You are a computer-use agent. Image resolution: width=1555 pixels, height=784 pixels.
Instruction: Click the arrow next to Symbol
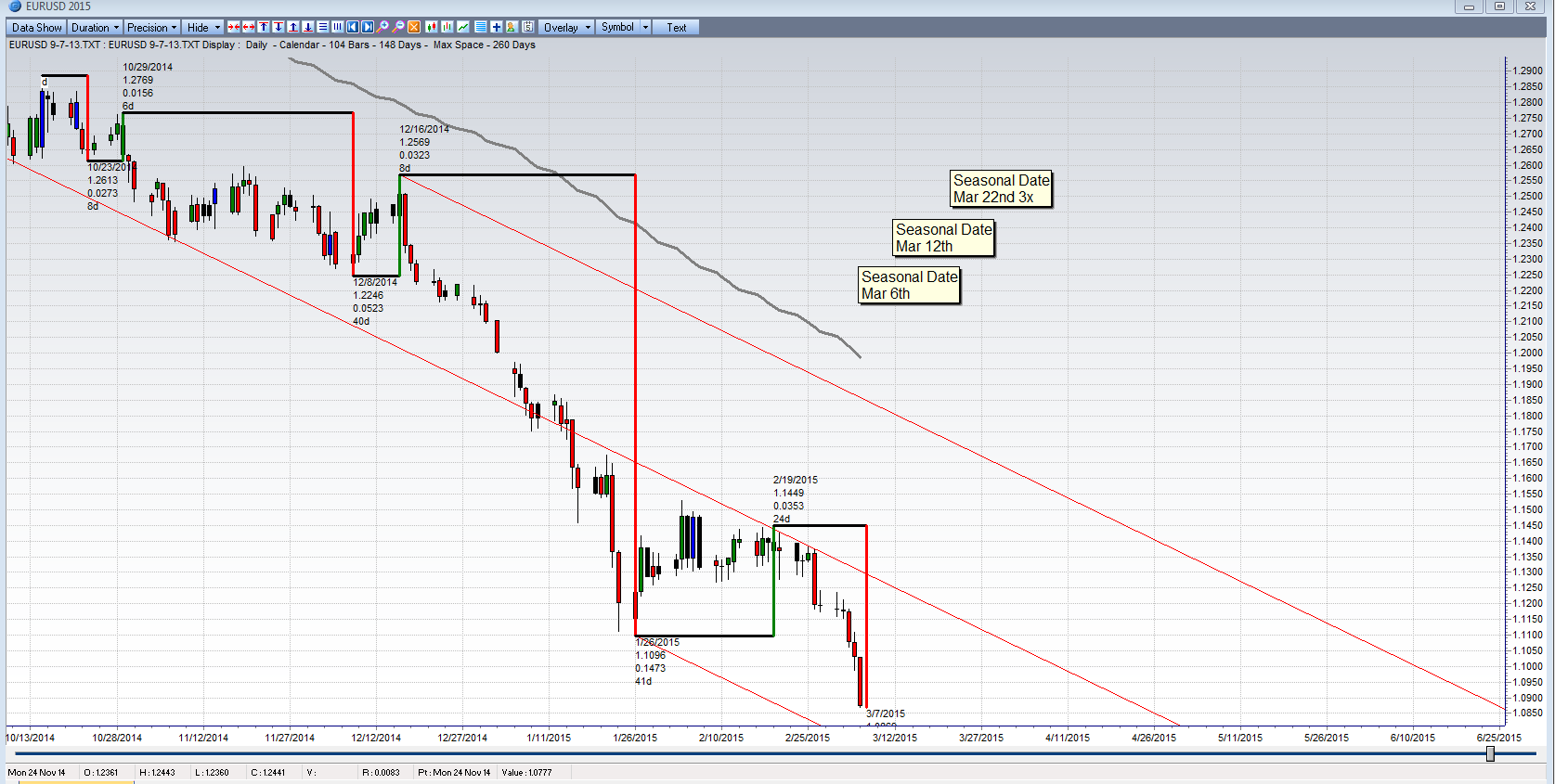645,27
